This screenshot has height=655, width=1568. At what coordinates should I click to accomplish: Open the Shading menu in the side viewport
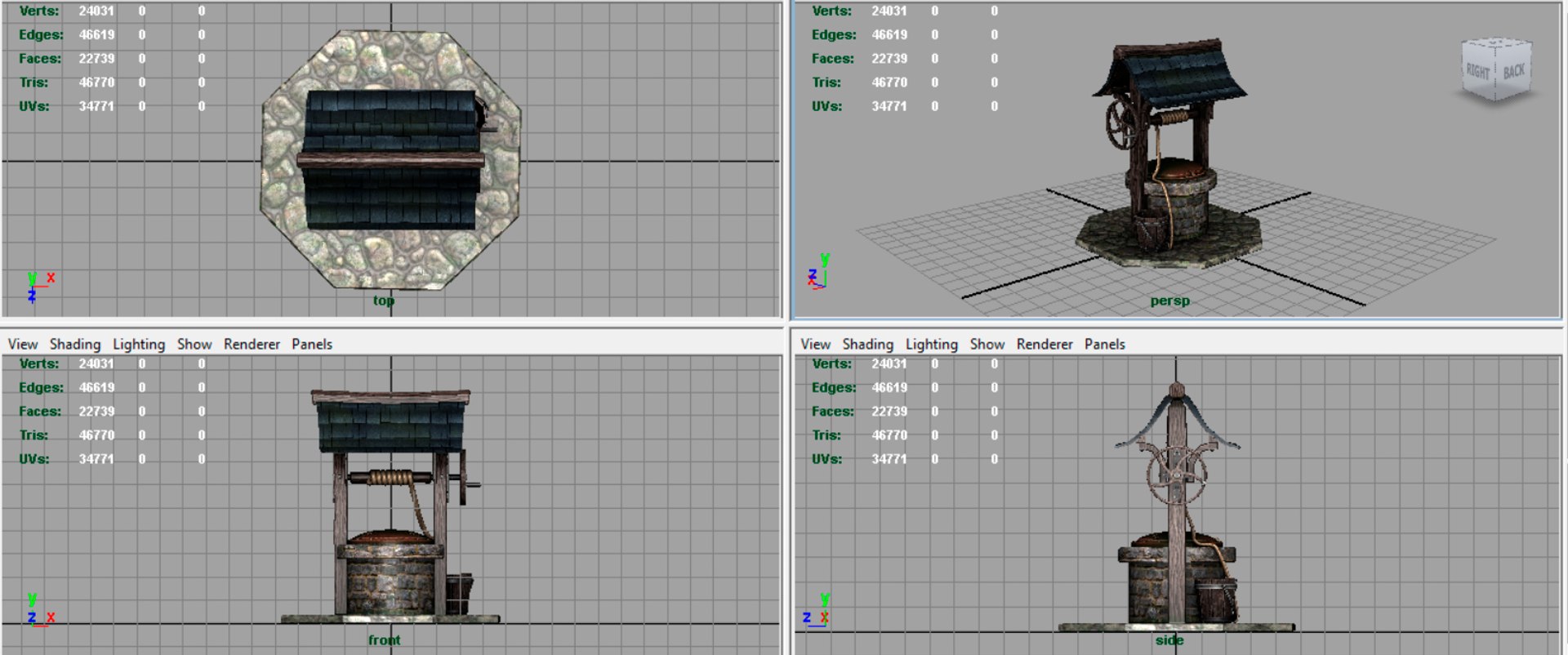point(868,345)
